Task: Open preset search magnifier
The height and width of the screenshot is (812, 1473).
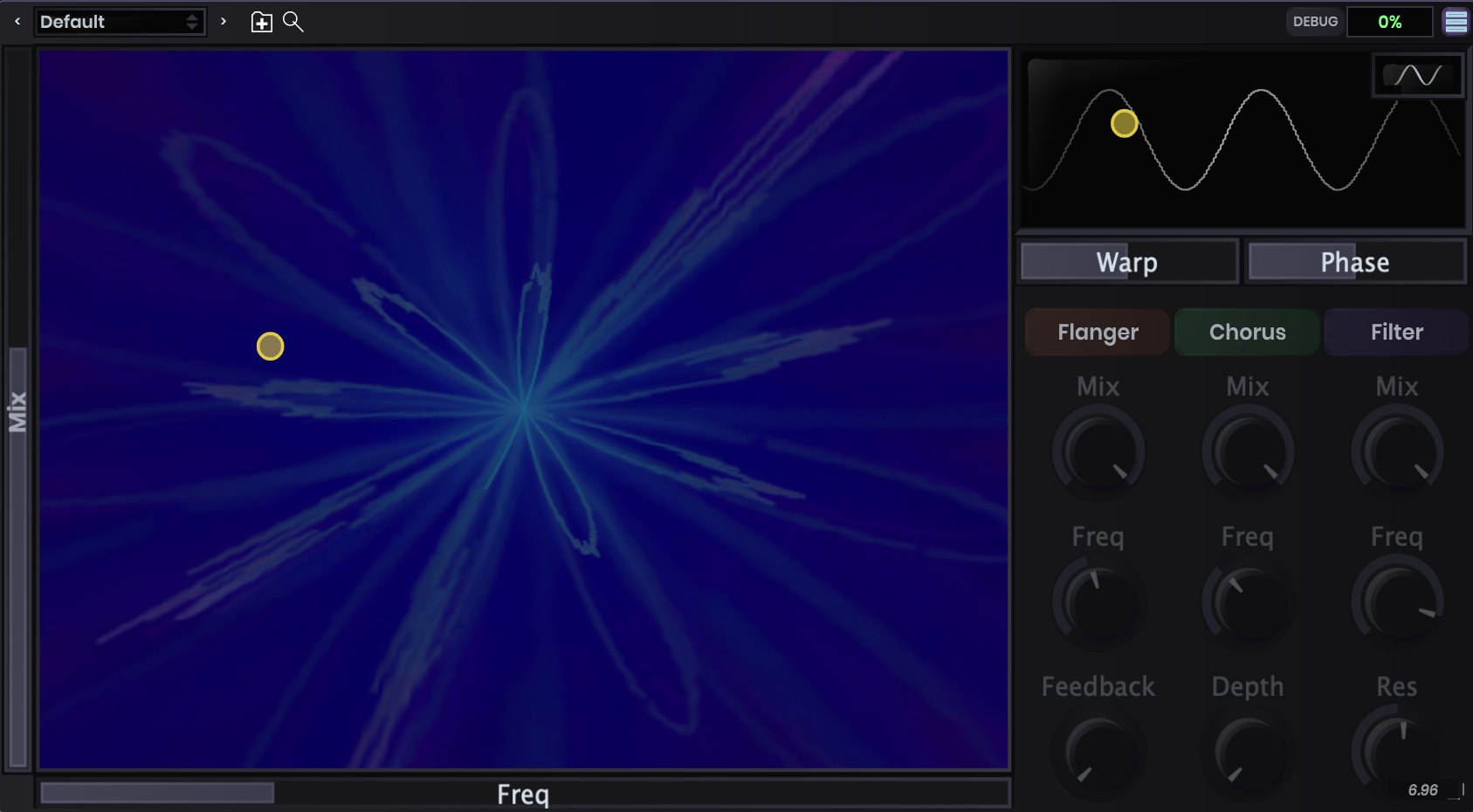Action: [x=293, y=22]
